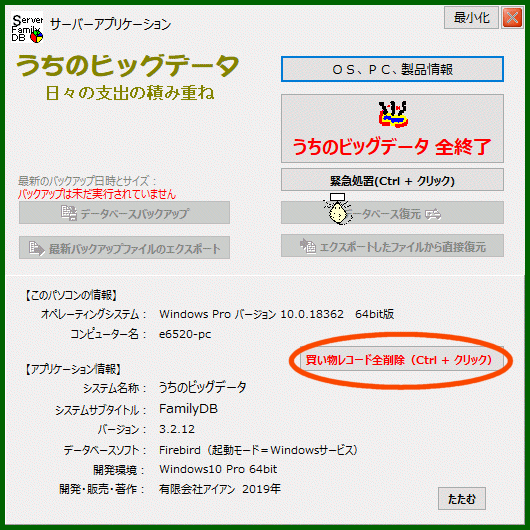The width and height of the screenshot is (530, 530).
Task: Click エクスポートしたファイルから直接復元 button
Action: click(392, 246)
